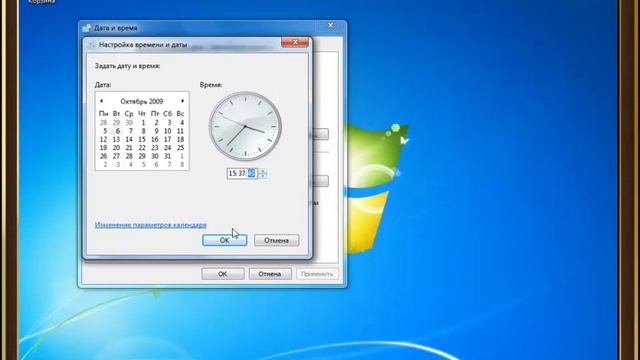Select October 10 in calendar
640x360 pixels.
tap(167, 131)
